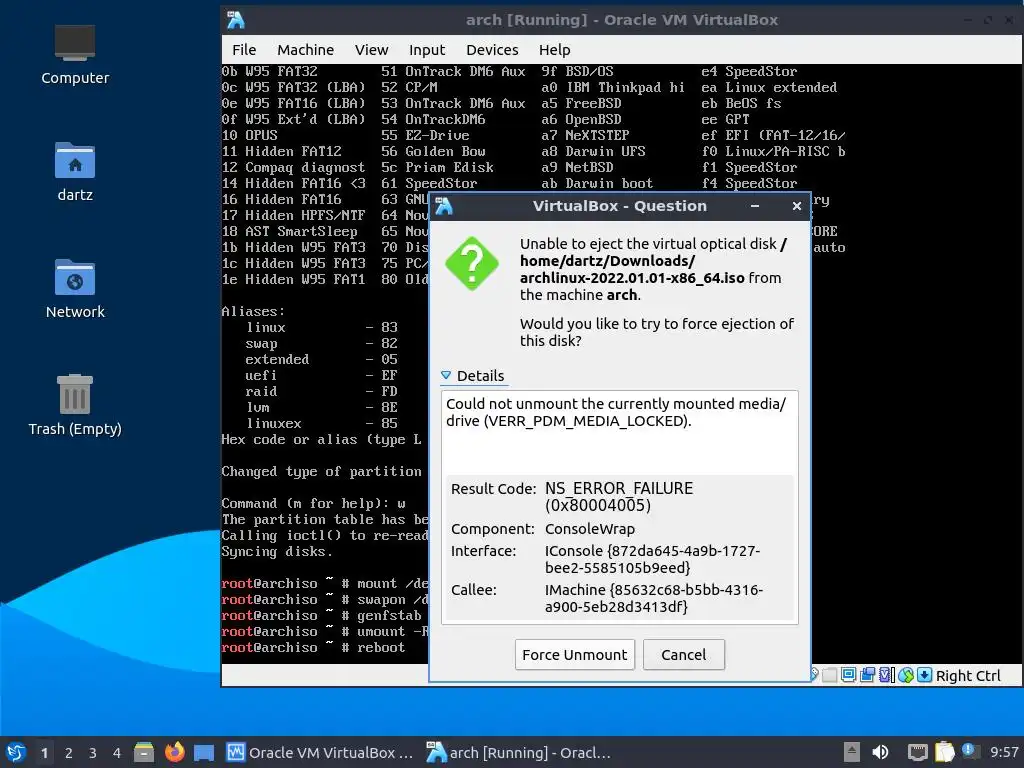Image resolution: width=1024 pixels, height=768 pixels.
Task: Switch to arch [Running] taskbar entry
Action: (519, 753)
